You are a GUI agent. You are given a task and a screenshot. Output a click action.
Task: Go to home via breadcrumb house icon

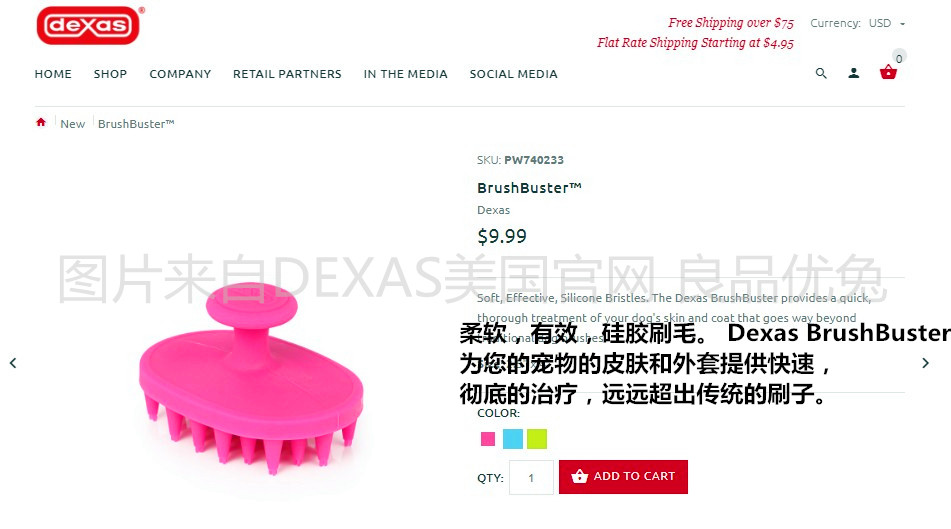41,123
